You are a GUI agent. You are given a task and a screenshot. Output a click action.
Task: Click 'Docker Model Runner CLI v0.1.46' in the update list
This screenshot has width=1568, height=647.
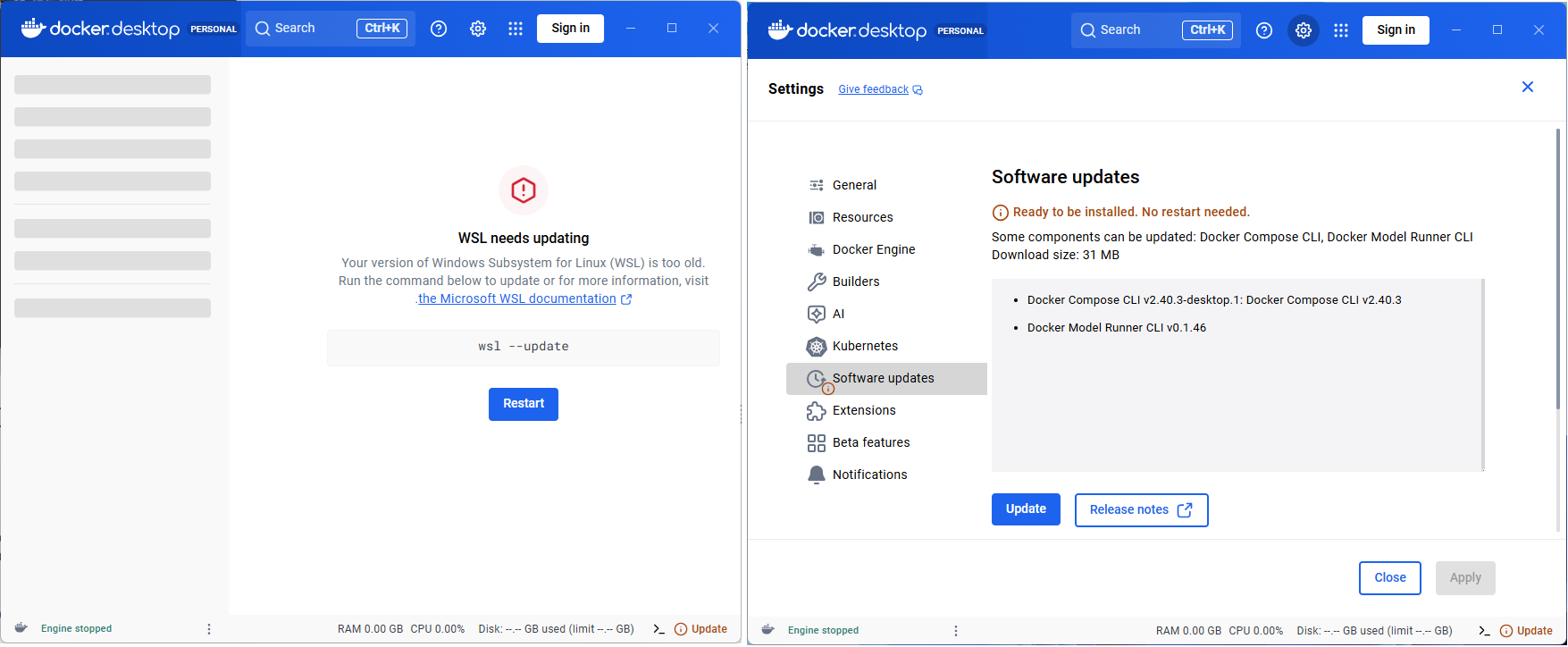coord(1117,328)
